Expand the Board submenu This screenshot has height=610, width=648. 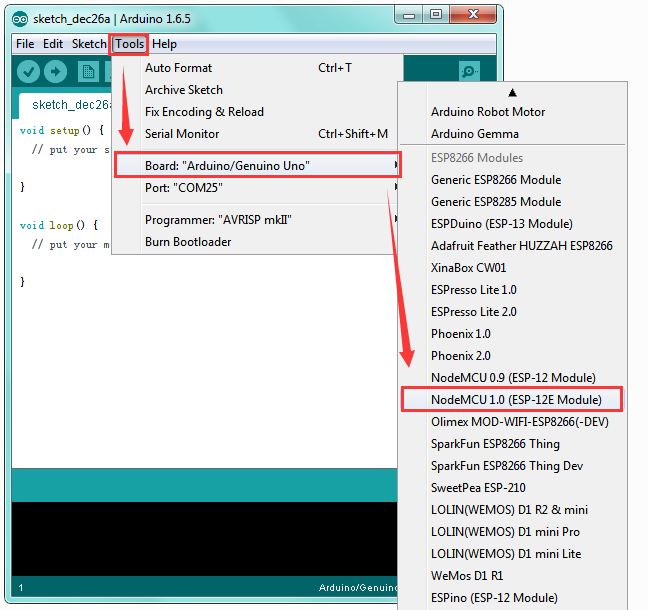coord(257,166)
